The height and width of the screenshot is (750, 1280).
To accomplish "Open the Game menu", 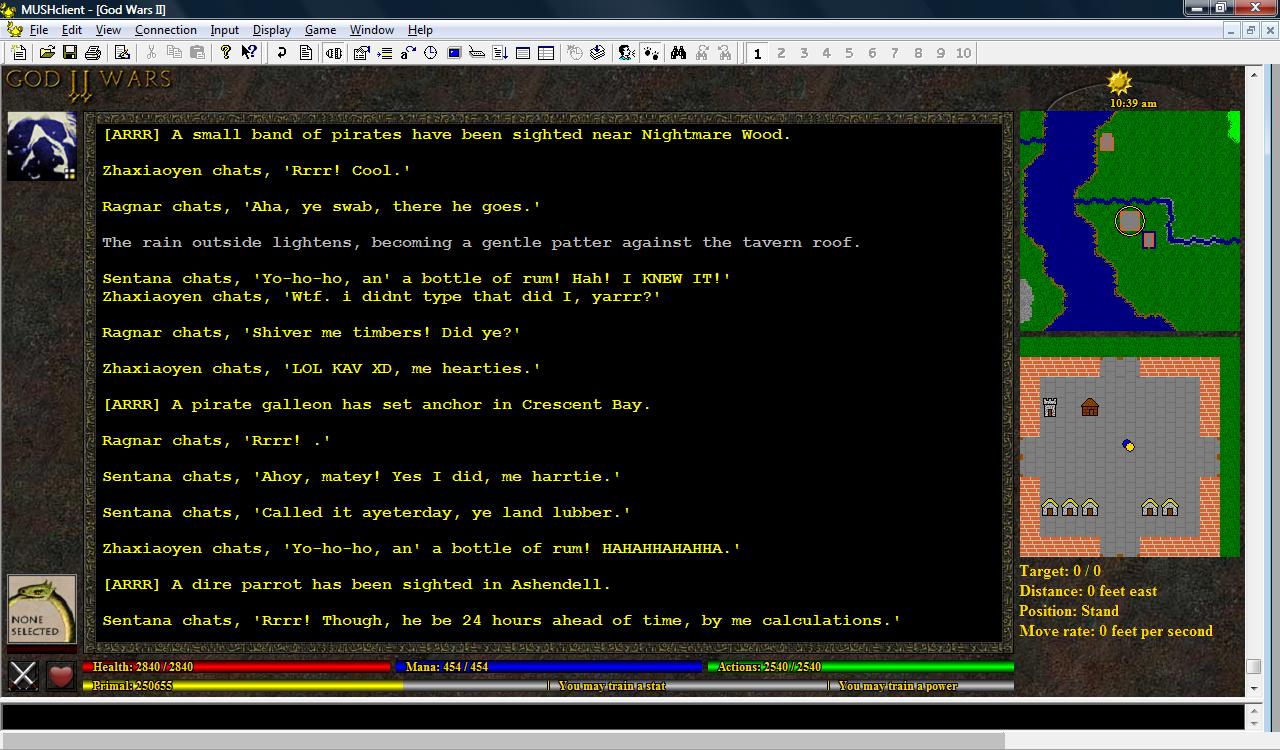I will point(320,30).
